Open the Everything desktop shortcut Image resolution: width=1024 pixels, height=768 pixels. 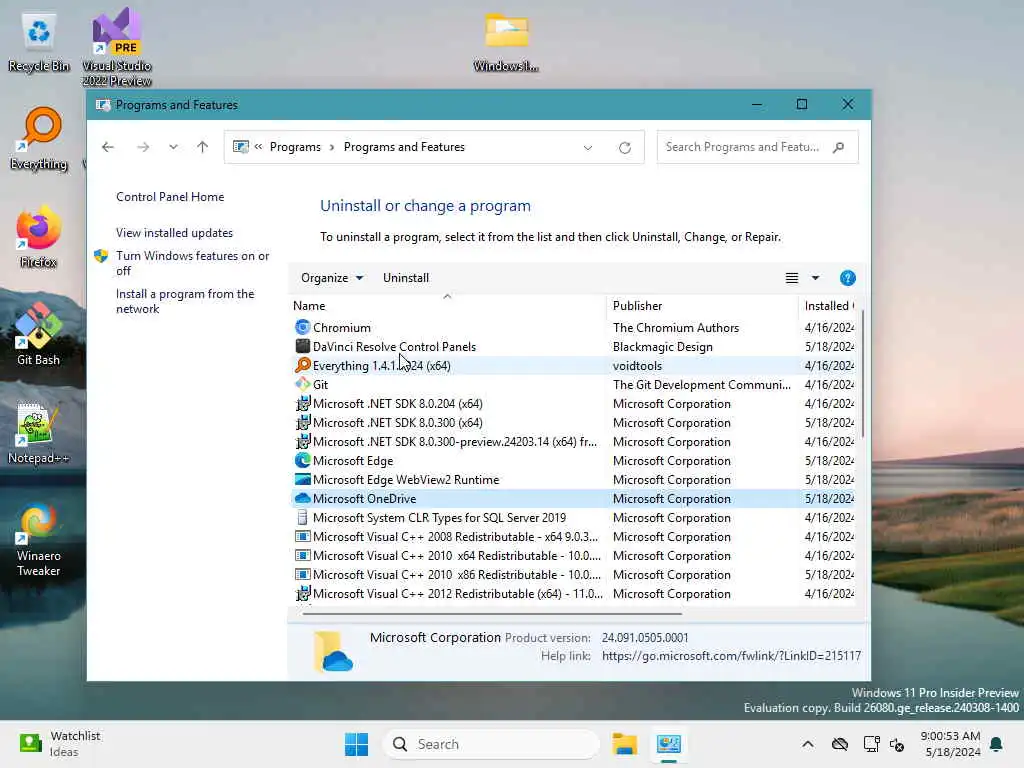[39, 138]
